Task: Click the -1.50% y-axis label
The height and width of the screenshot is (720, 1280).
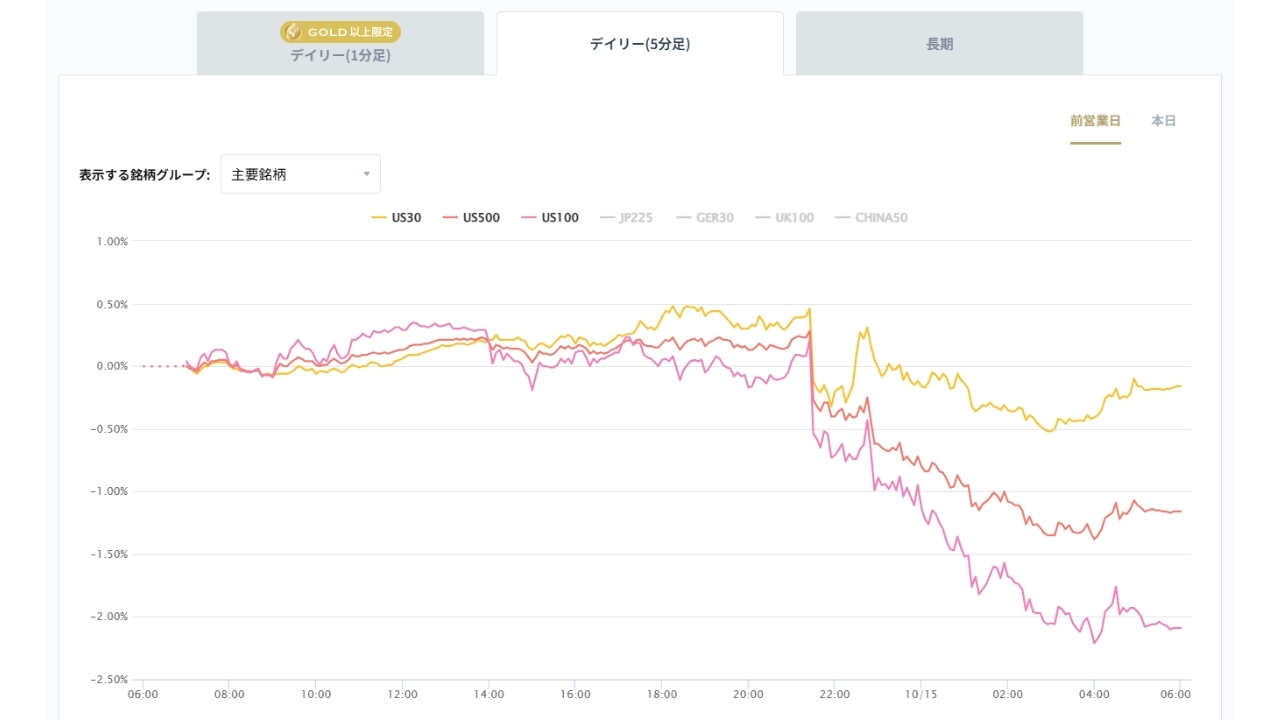Action: (x=111, y=555)
